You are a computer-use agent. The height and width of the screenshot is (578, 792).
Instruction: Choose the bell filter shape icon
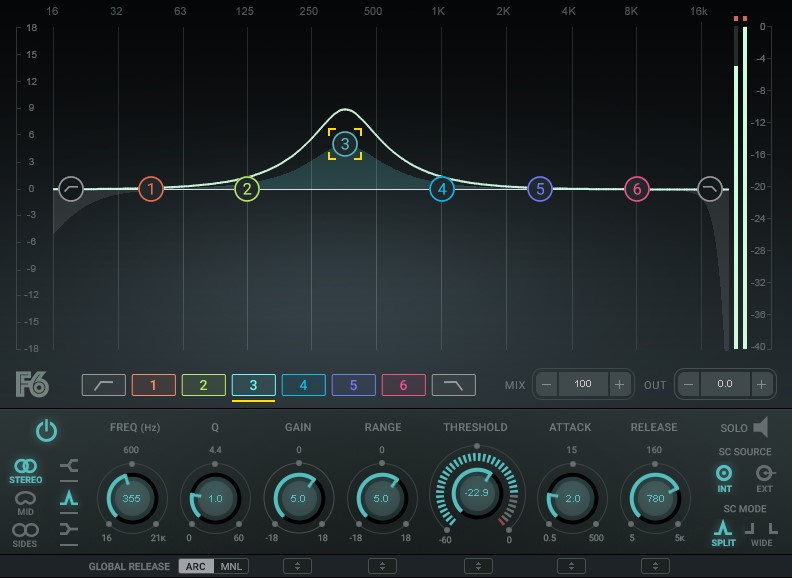point(69,497)
